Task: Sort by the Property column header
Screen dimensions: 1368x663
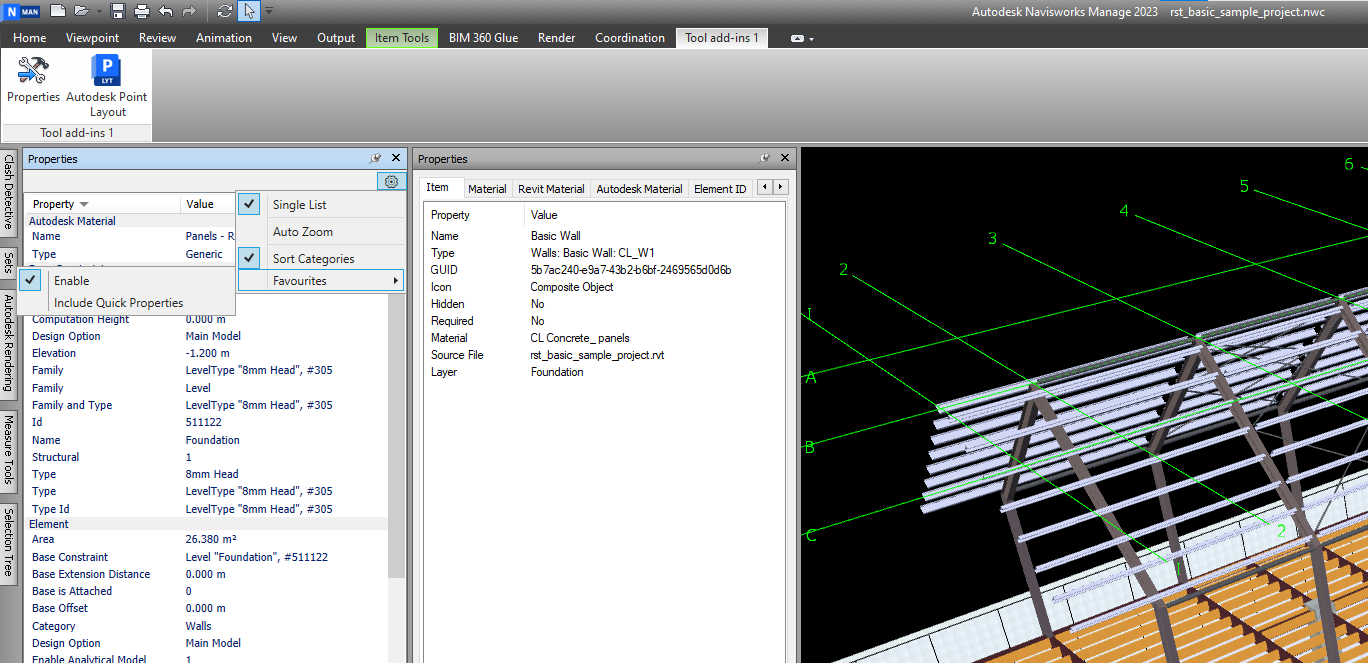Action: click(54, 204)
